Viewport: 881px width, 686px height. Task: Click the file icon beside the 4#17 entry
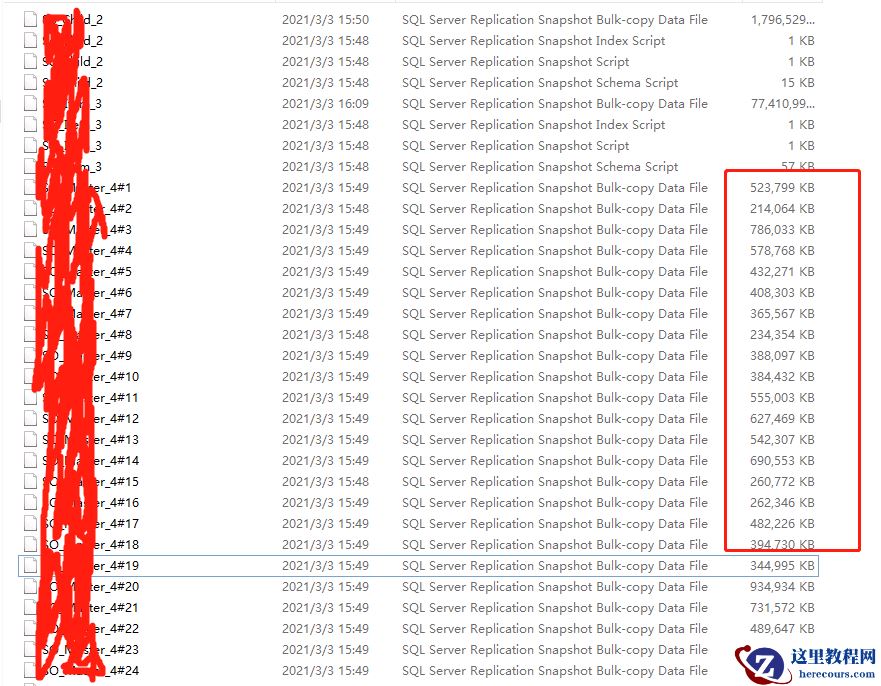[x=30, y=524]
